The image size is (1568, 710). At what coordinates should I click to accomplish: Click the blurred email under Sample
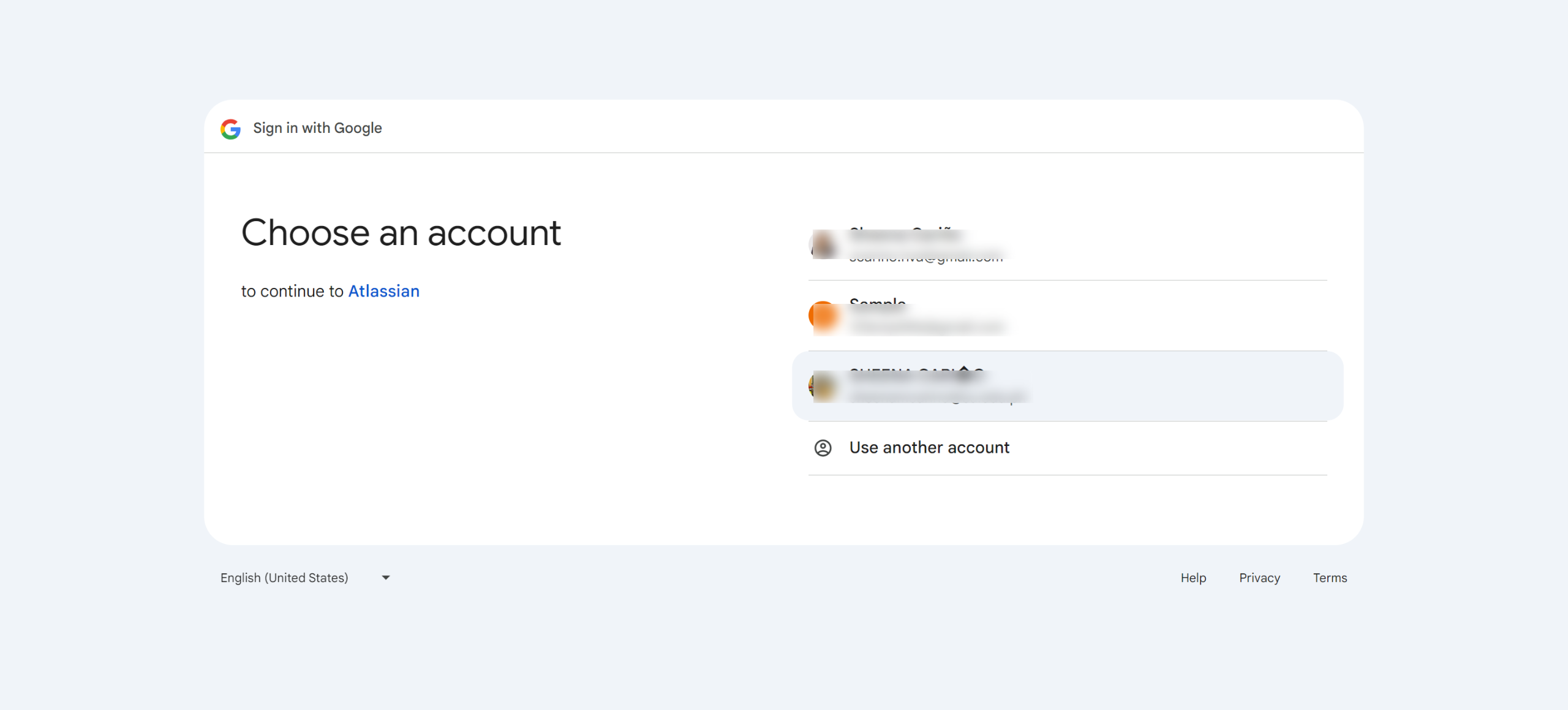(x=926, y=328)
